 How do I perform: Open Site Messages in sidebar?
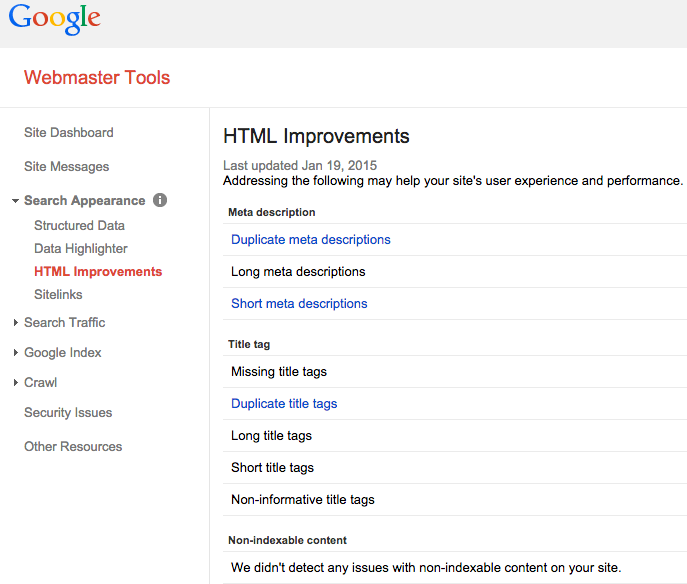pos(66,167)
